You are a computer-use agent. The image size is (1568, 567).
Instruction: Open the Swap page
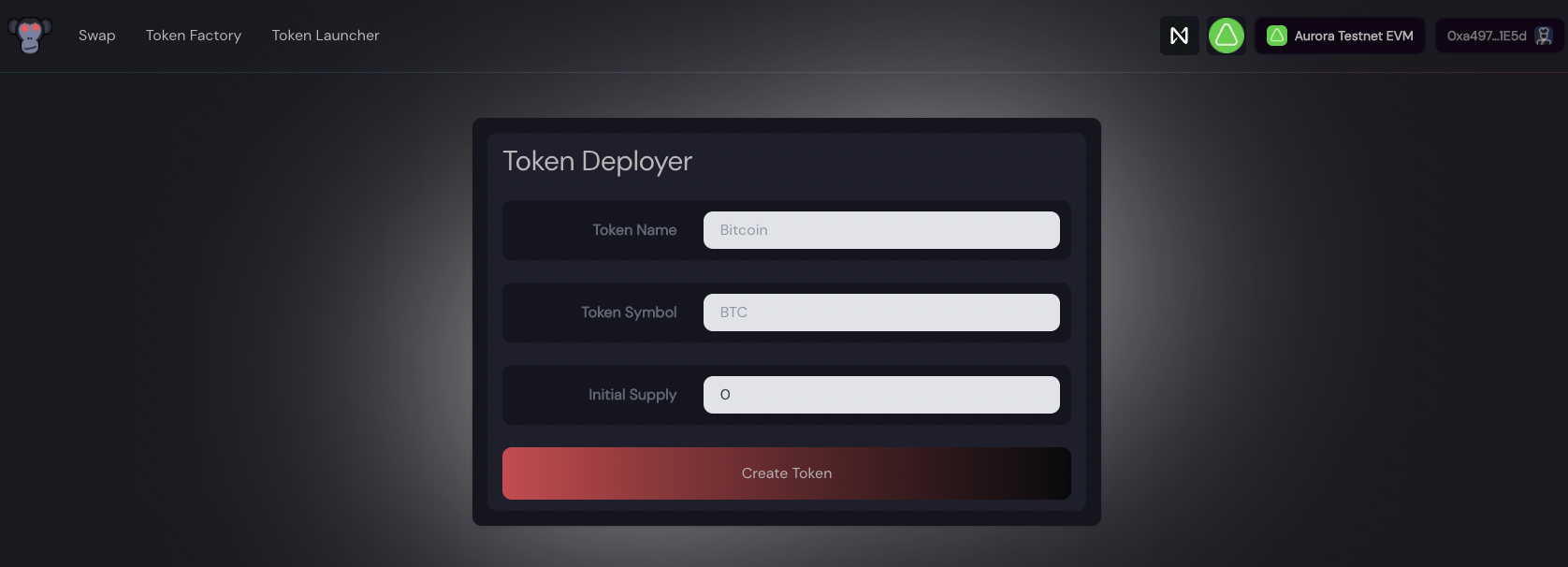[97, 36]
